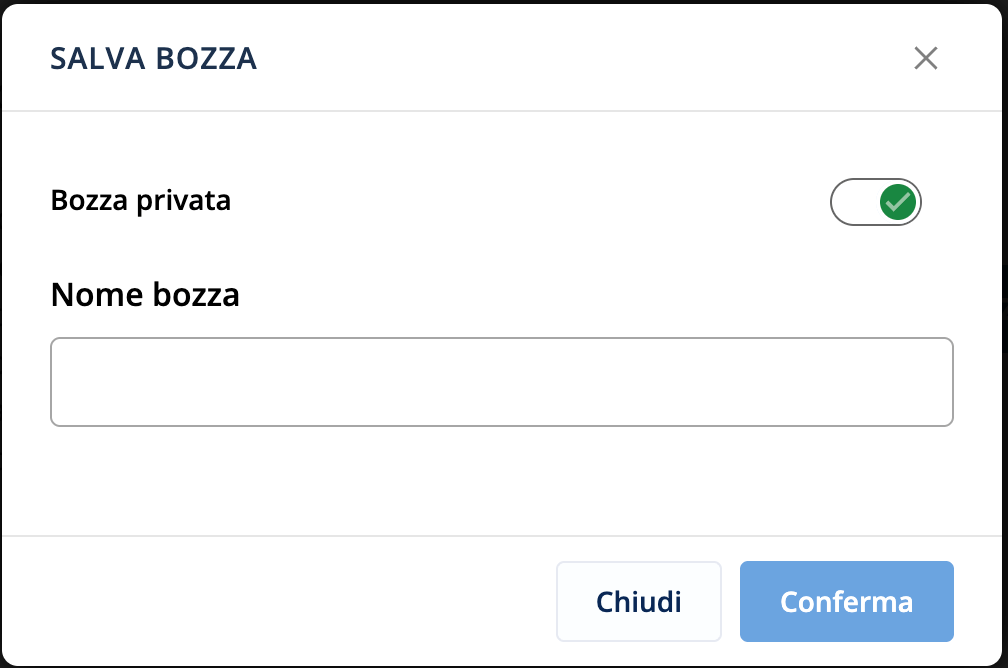Close the Salva Bozza dialog with X

[926, 58]
